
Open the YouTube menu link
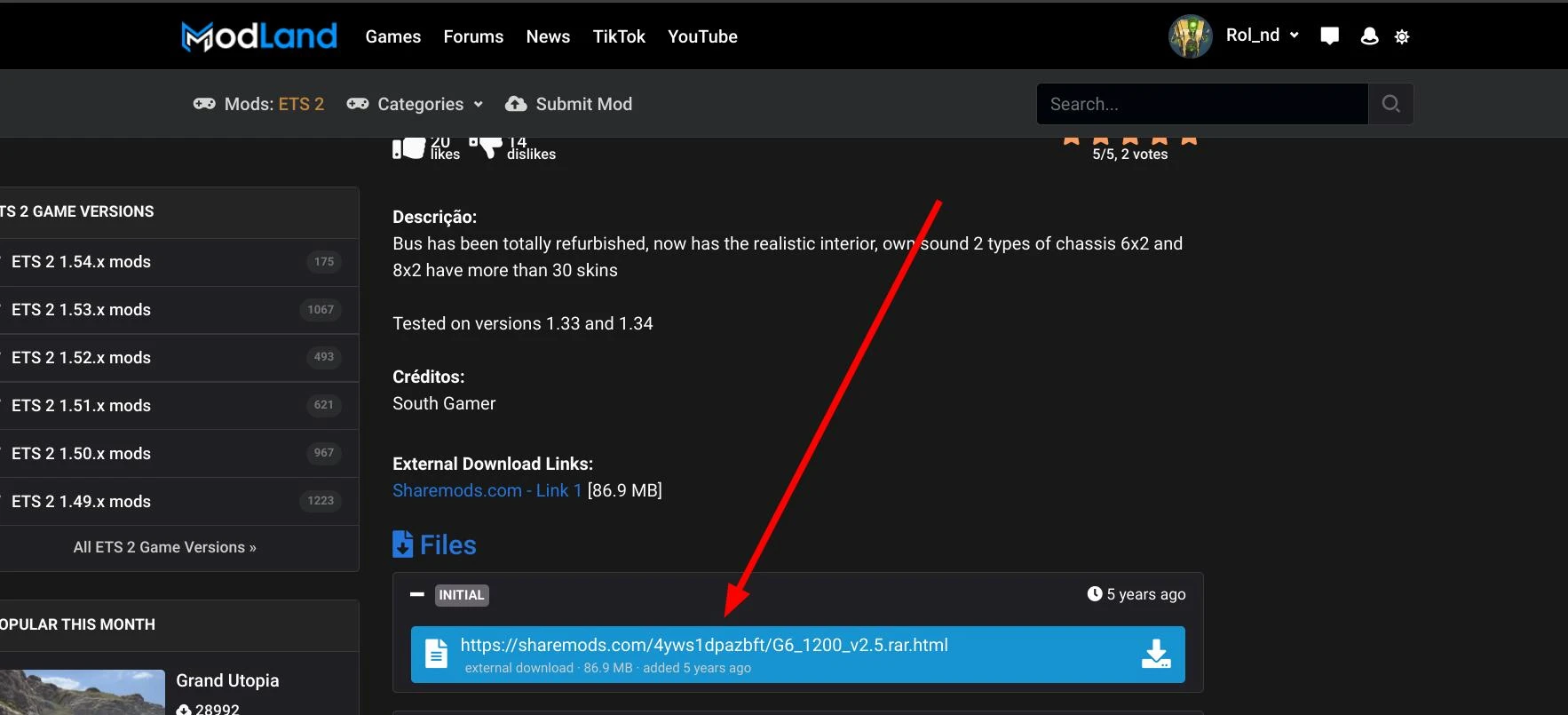(x=702, y=36)
